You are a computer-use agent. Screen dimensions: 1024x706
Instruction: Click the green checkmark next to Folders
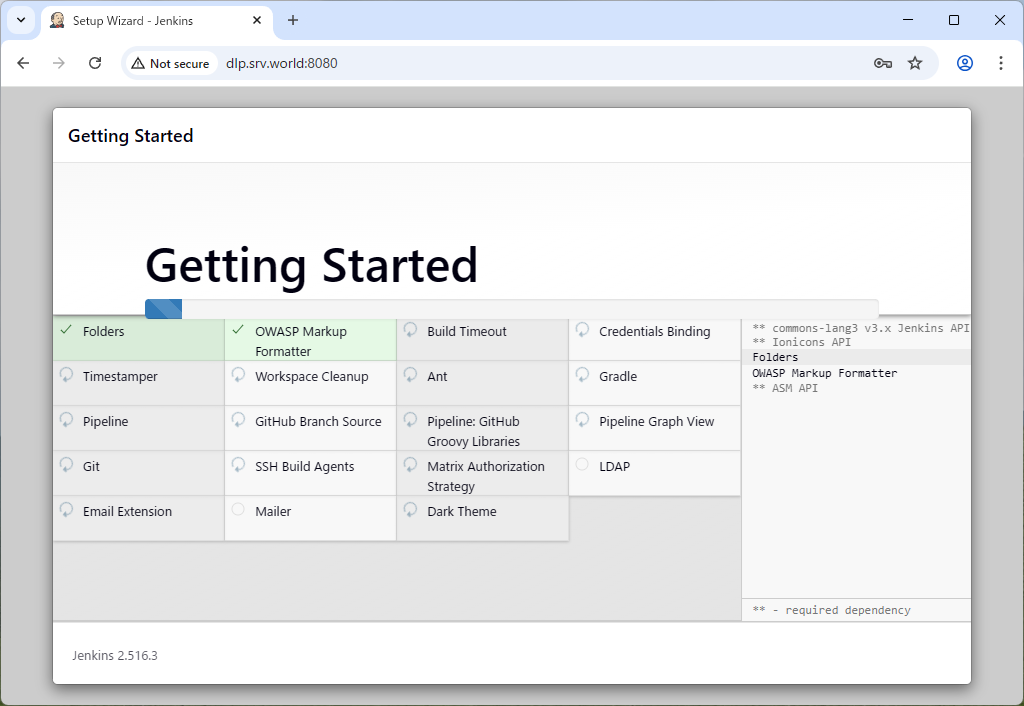pos(66,330)
